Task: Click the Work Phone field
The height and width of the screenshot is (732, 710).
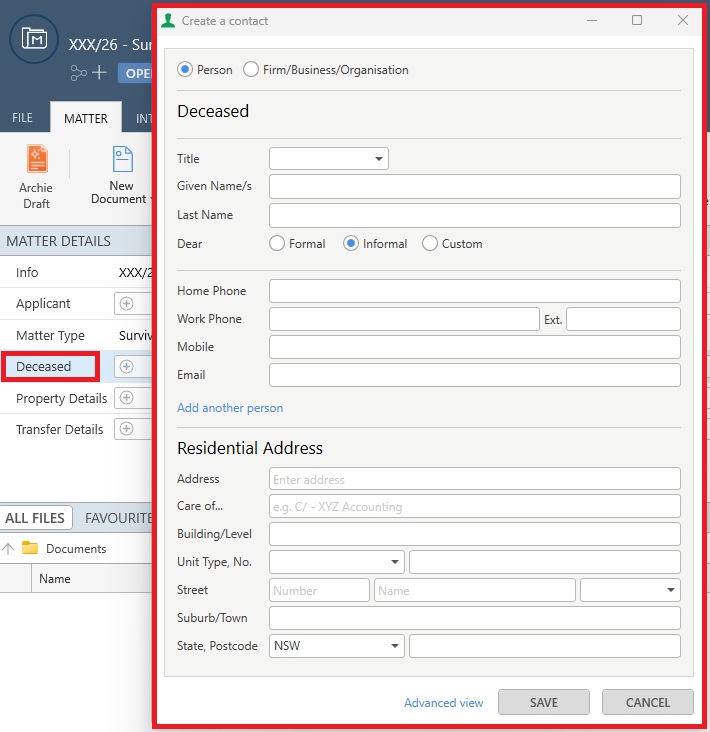Action: (x=404, y=319)
